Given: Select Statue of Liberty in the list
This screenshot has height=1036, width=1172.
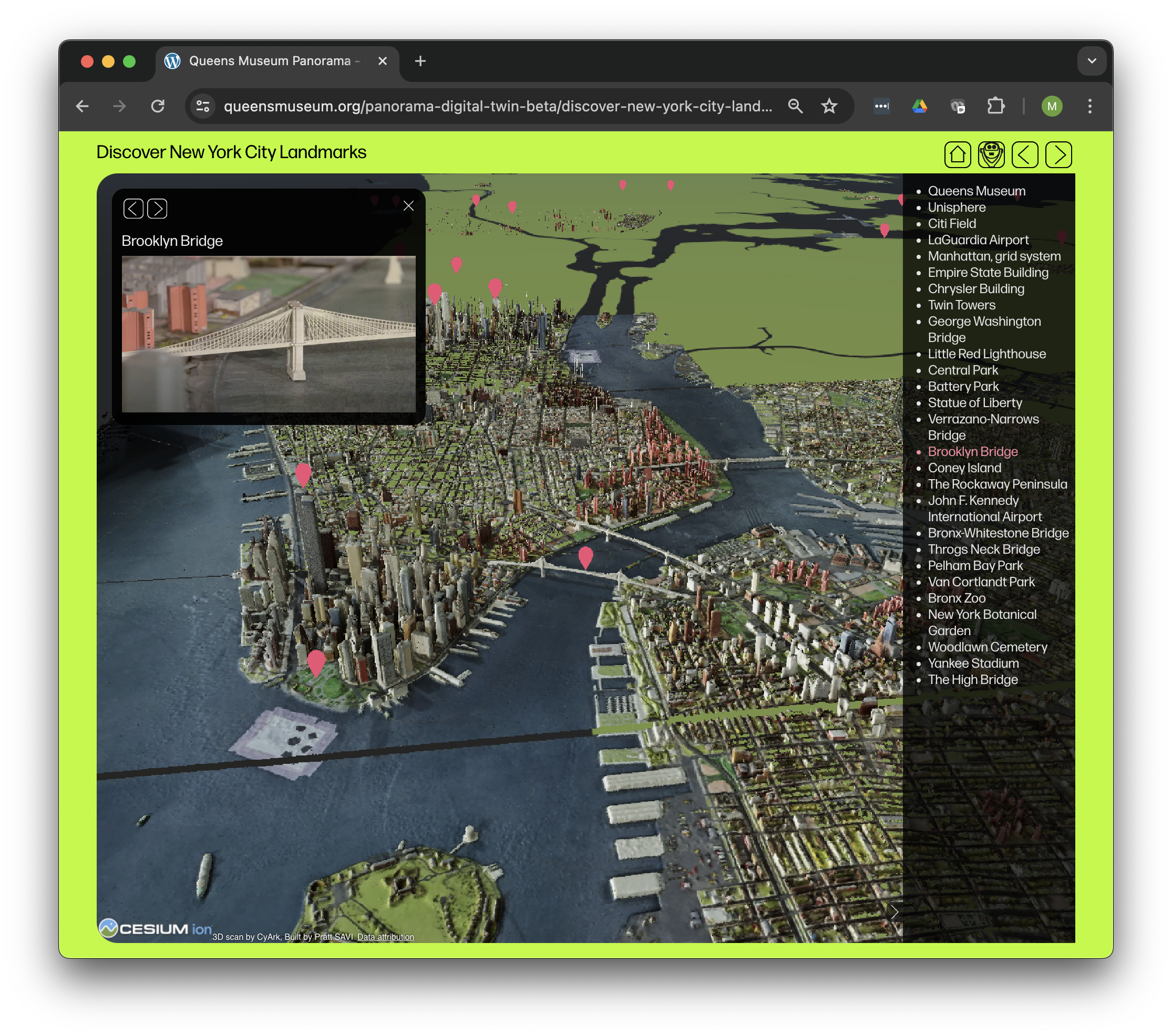Looking at the screenshot, I should 975,403.
